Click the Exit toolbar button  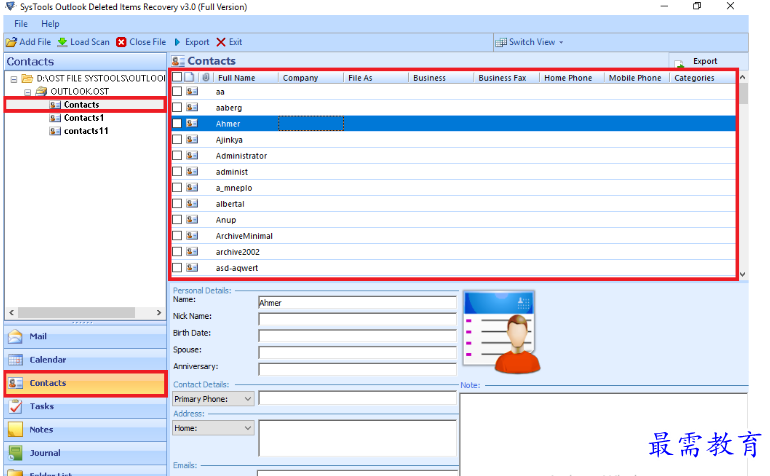tap(229, 42)
